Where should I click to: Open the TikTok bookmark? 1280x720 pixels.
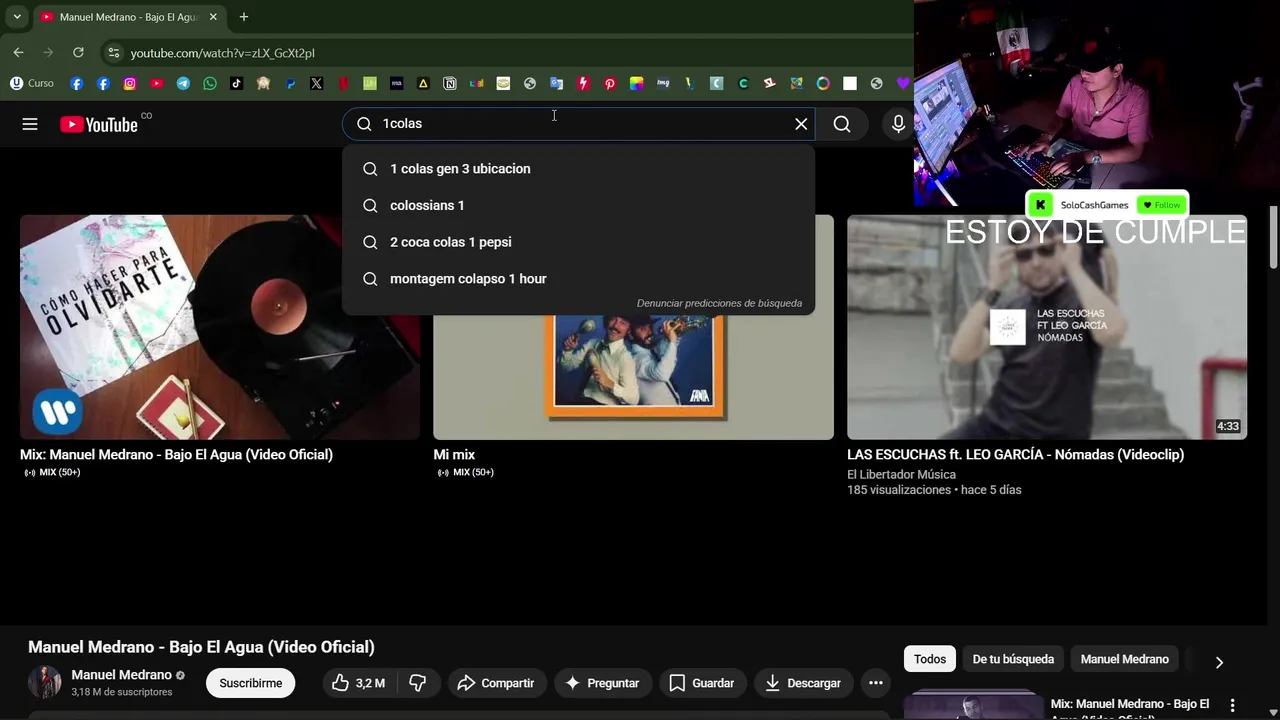click(x=237, y=84)
